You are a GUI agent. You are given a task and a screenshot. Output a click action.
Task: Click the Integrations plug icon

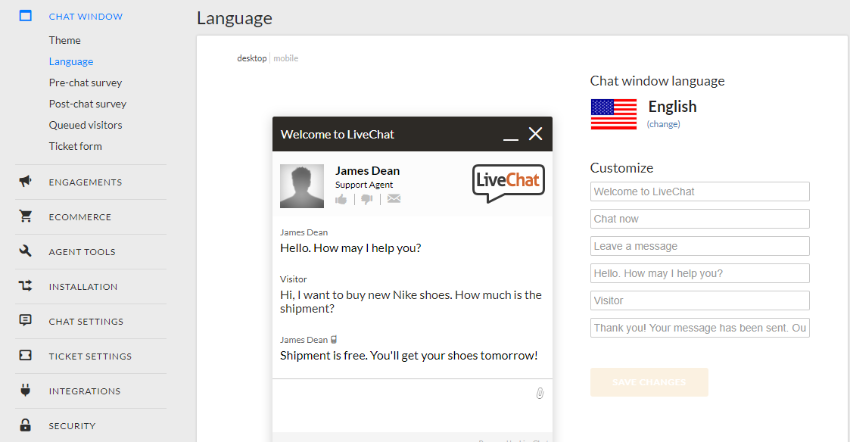tap(25, 390)
